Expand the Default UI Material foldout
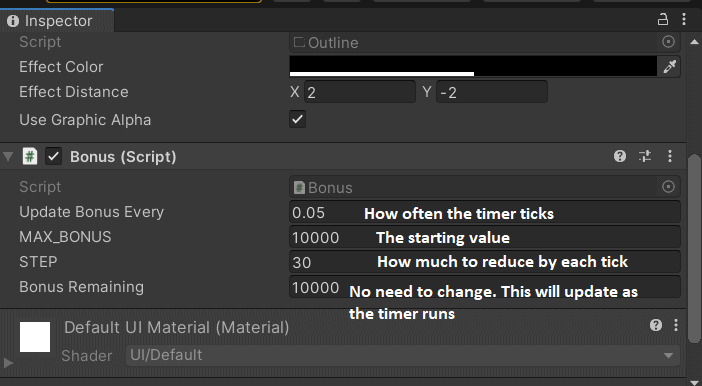Screen dimensions: 702x386 tap(8, 362)
